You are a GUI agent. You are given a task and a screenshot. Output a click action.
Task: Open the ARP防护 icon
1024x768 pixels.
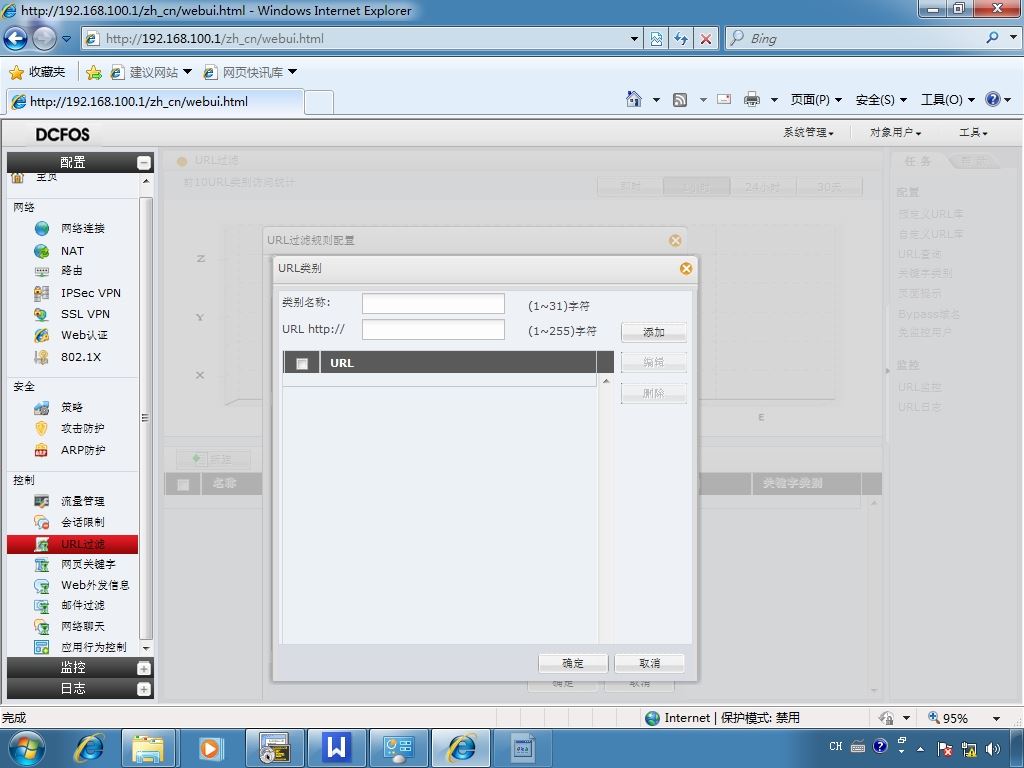(x=41, y=450)
